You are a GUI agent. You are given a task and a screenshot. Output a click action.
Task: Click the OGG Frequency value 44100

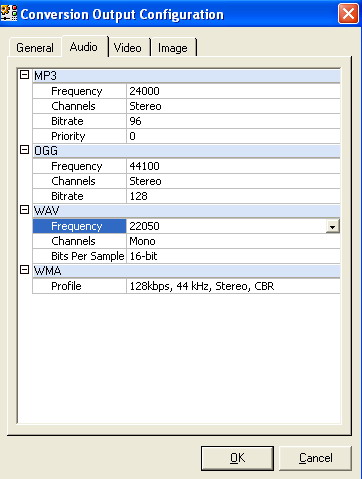tap(233, 166)
